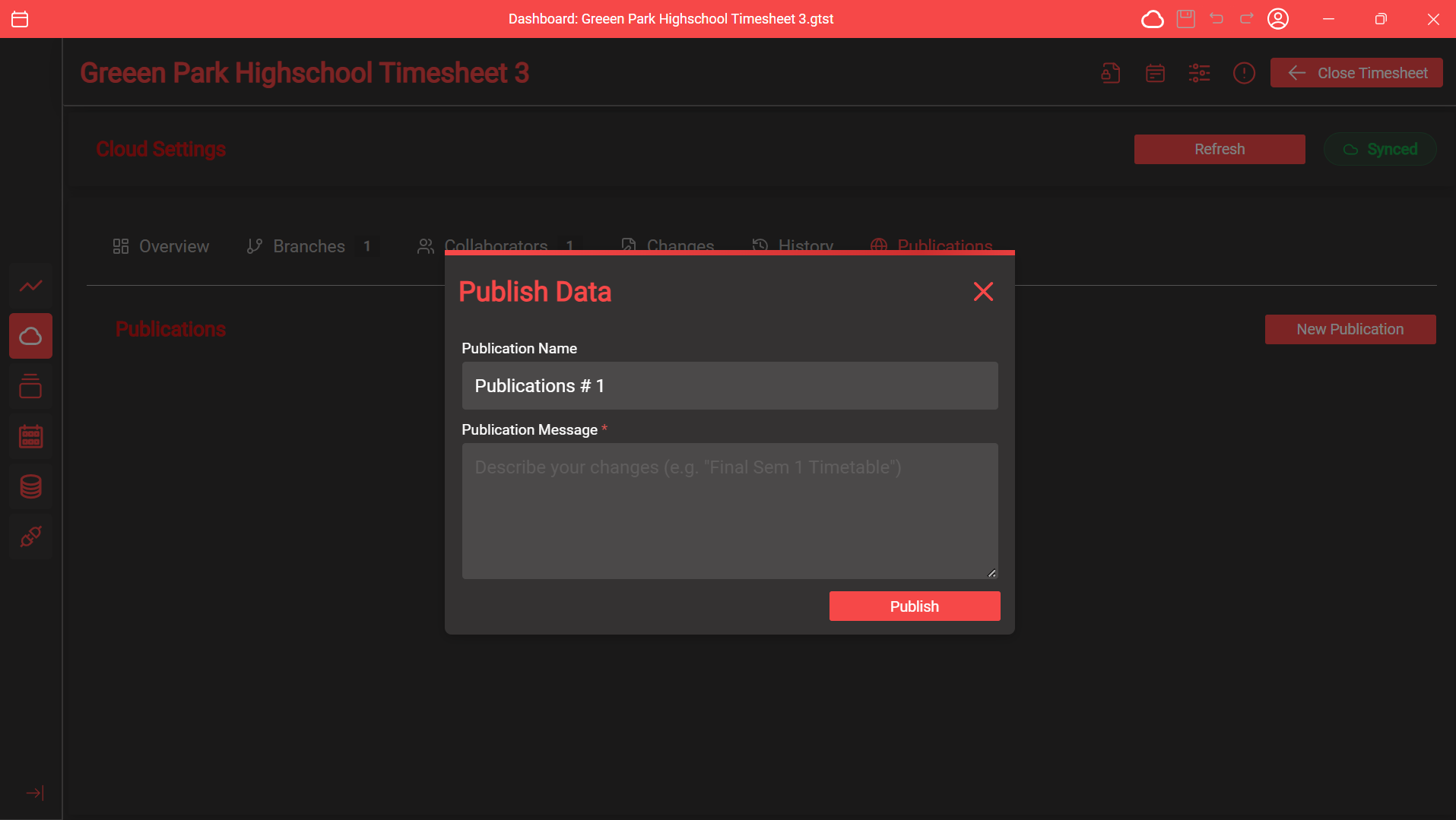Click the cloud status icon in titlebar
1456x820 pixels.
pyautogui.click(x=1153, y=18)
